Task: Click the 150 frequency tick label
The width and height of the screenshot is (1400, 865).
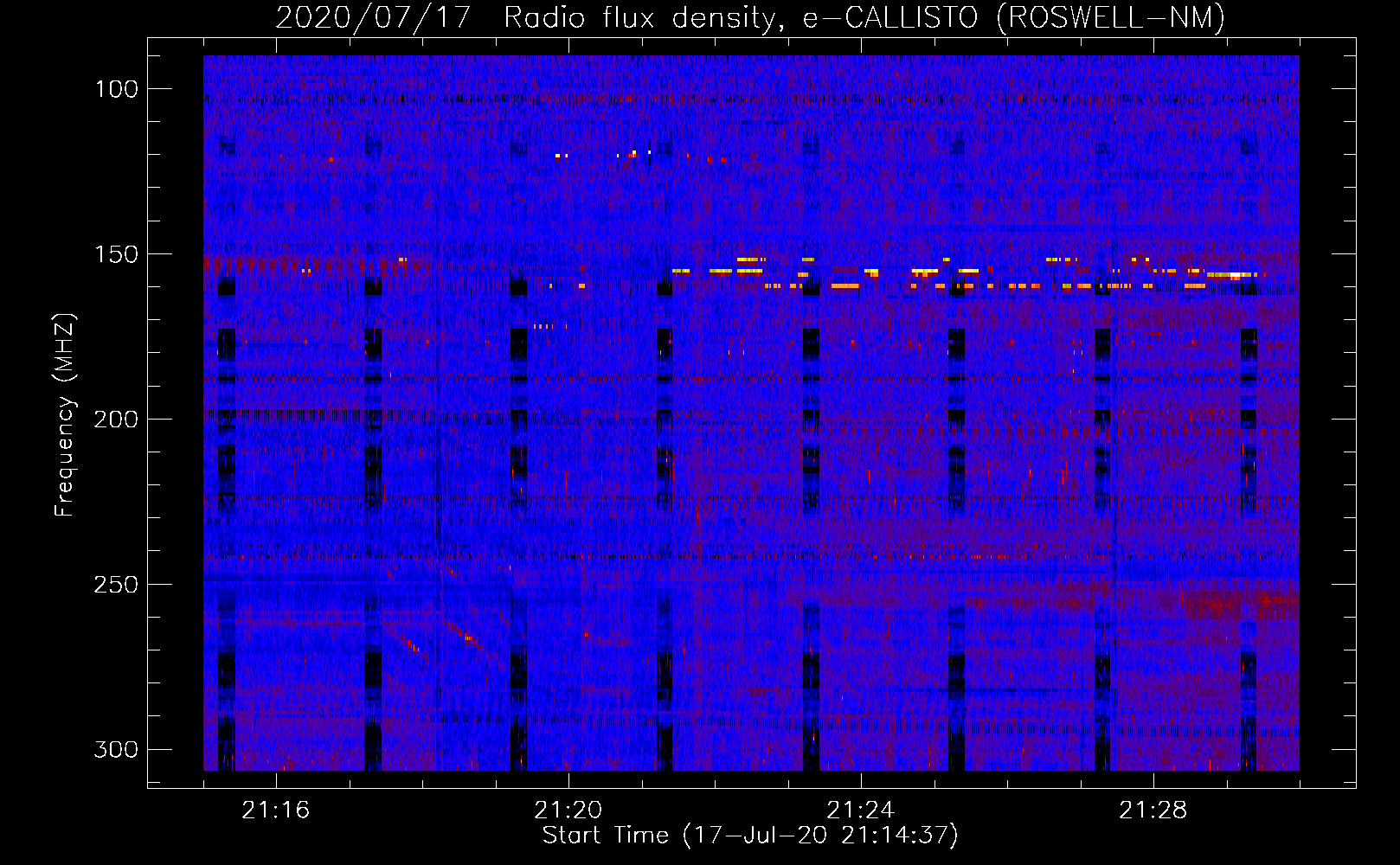Action: tap(117, 254)
